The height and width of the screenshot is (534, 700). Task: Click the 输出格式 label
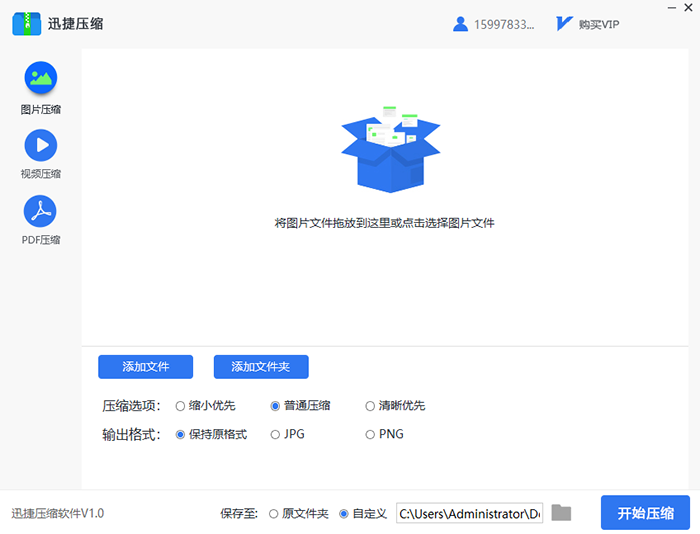pyautogui.click(x=131, y=434)
